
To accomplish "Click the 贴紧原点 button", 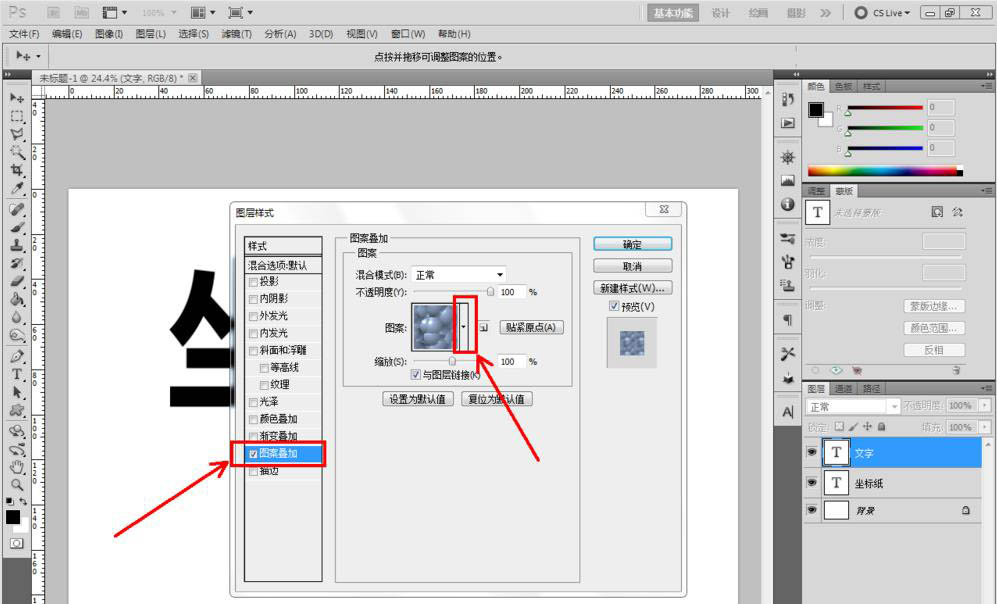I will coord(531,327).
